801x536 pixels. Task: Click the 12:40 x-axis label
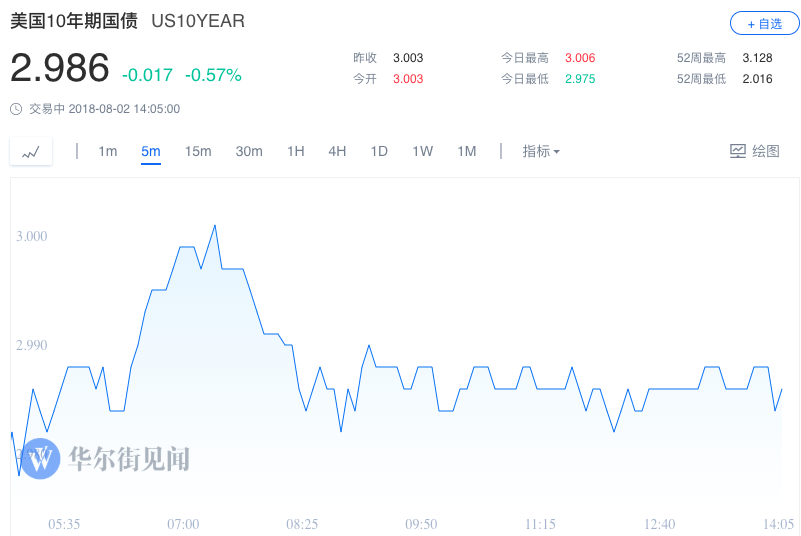pos(659,524)
